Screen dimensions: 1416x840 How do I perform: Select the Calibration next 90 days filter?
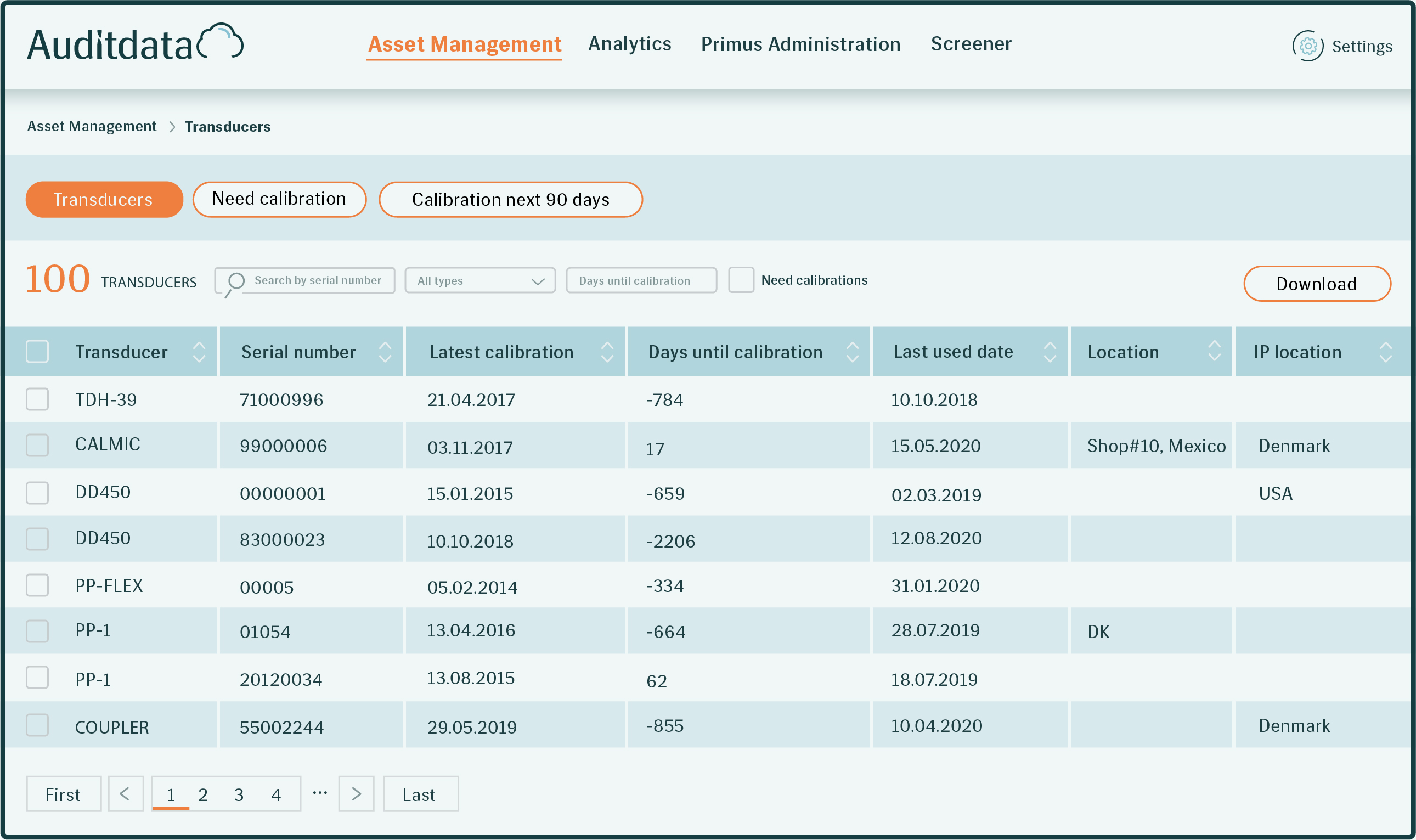(x=510, y=199)
